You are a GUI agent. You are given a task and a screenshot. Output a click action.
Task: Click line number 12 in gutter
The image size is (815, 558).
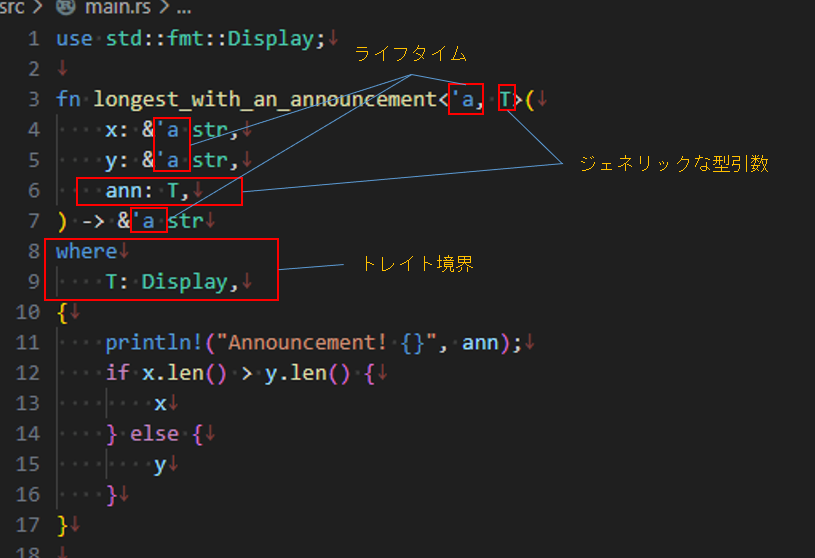(28, 373)
